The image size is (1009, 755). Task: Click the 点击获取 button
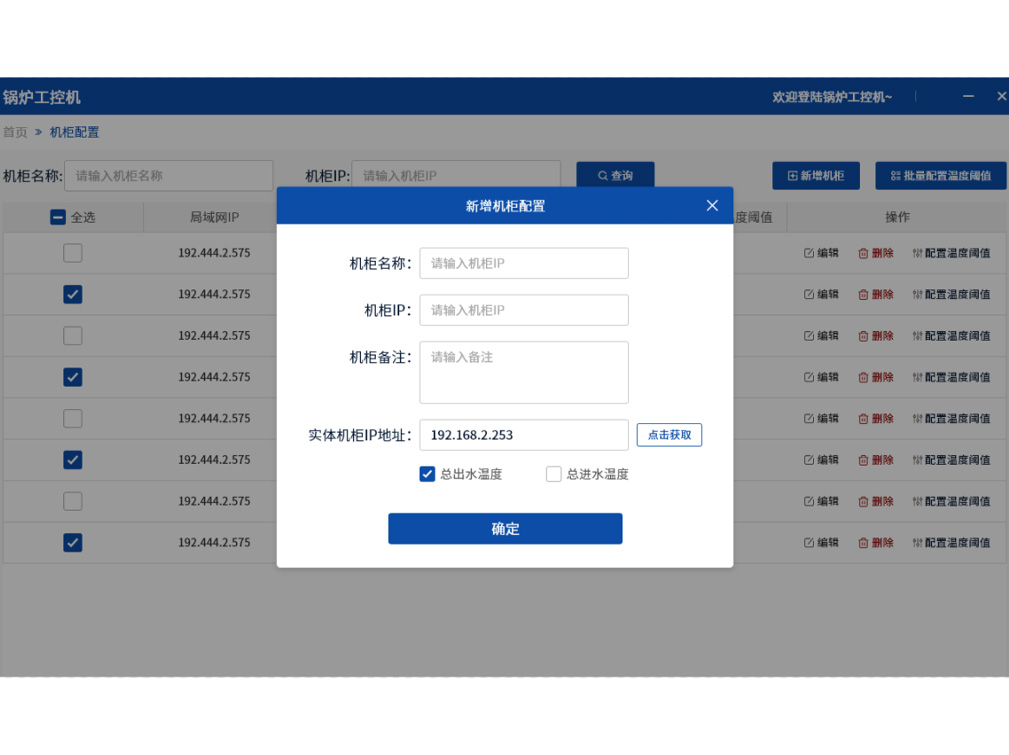coord(669,435)
